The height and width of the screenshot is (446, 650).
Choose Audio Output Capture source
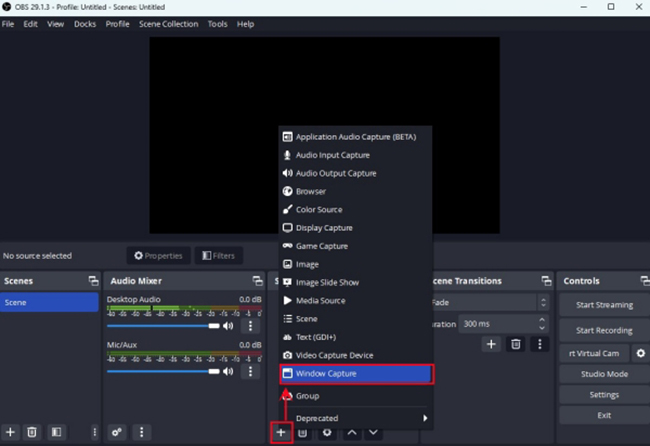coord(355,173)
